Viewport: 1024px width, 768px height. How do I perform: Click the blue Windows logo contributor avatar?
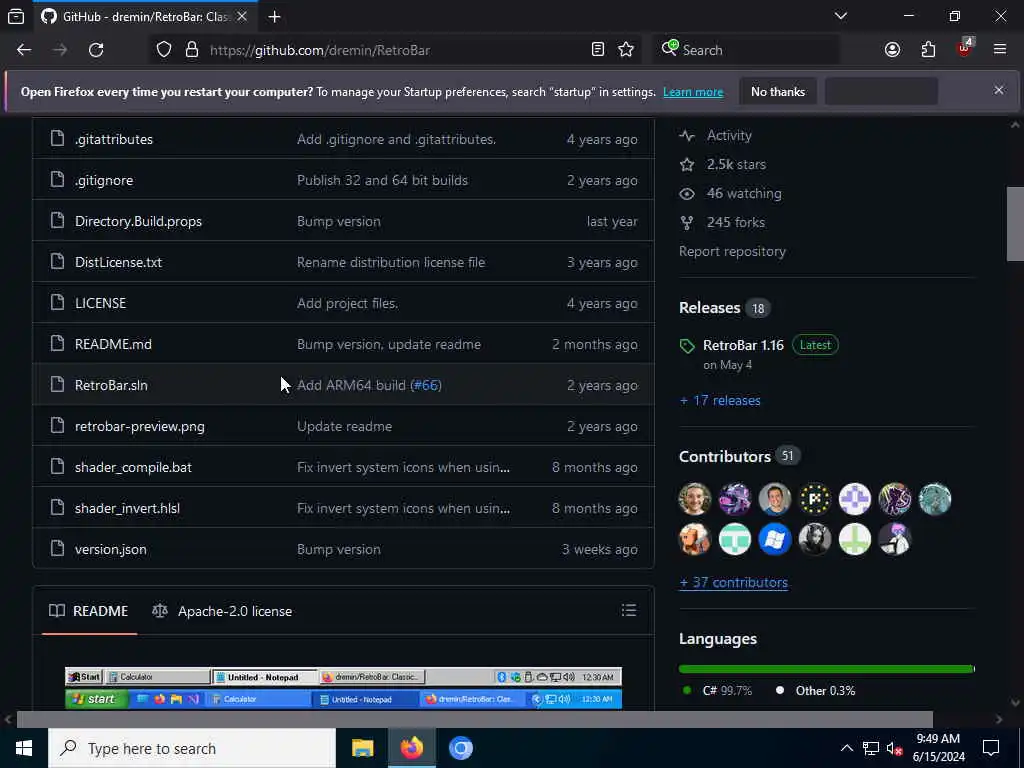pyautogui.click(x=775, y=539)
